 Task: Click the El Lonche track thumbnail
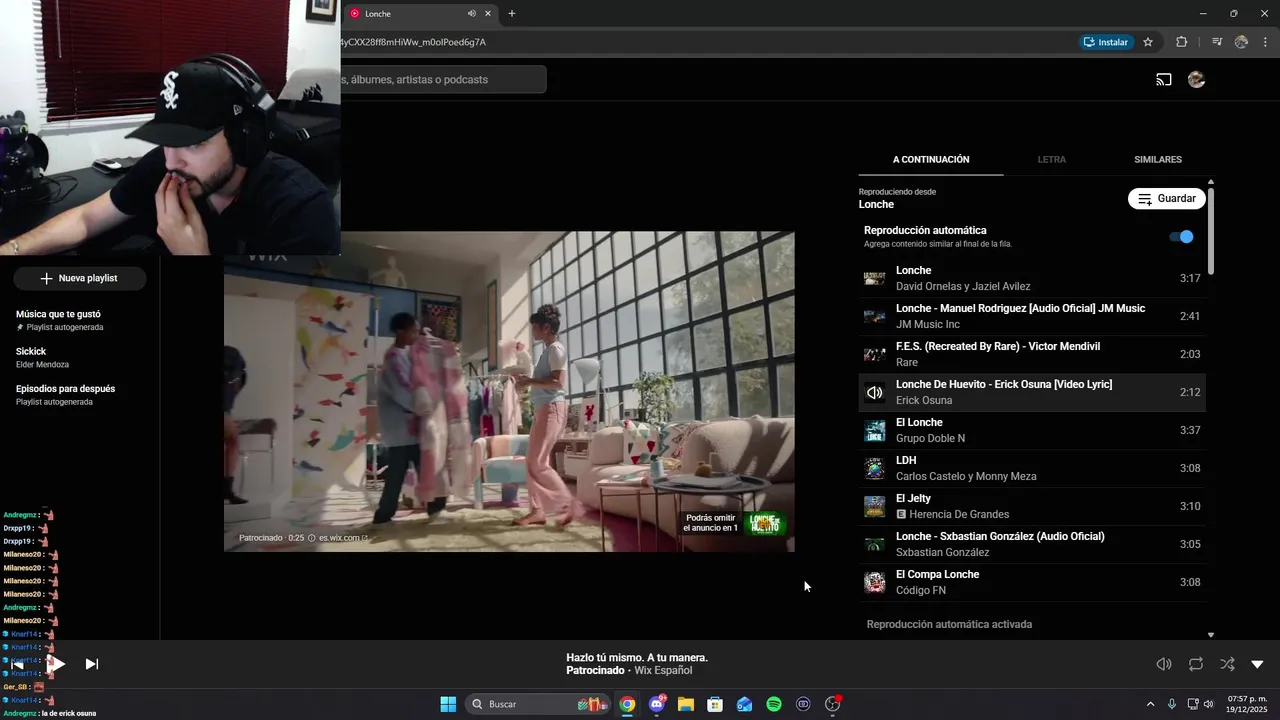pyautogui.click(x=874, y=431)
